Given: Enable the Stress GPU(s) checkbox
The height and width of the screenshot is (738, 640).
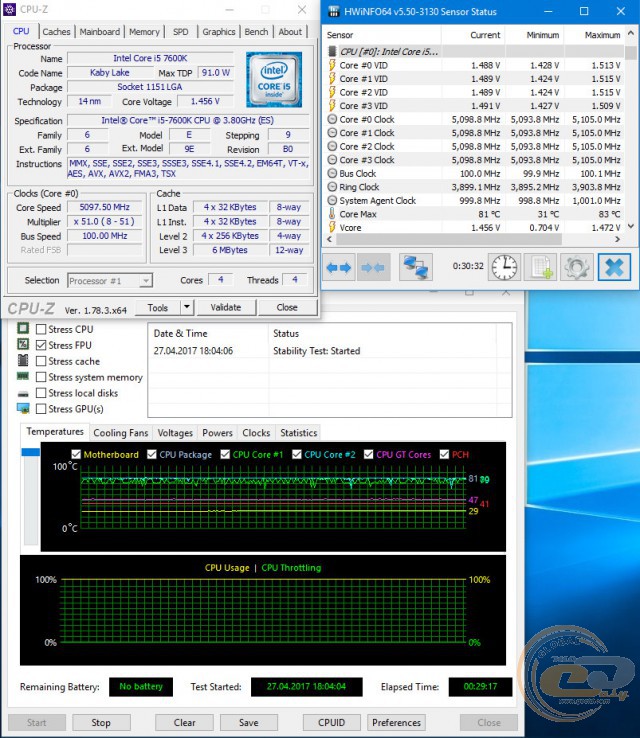Looking at the screenshot, I should pos(41,409).
